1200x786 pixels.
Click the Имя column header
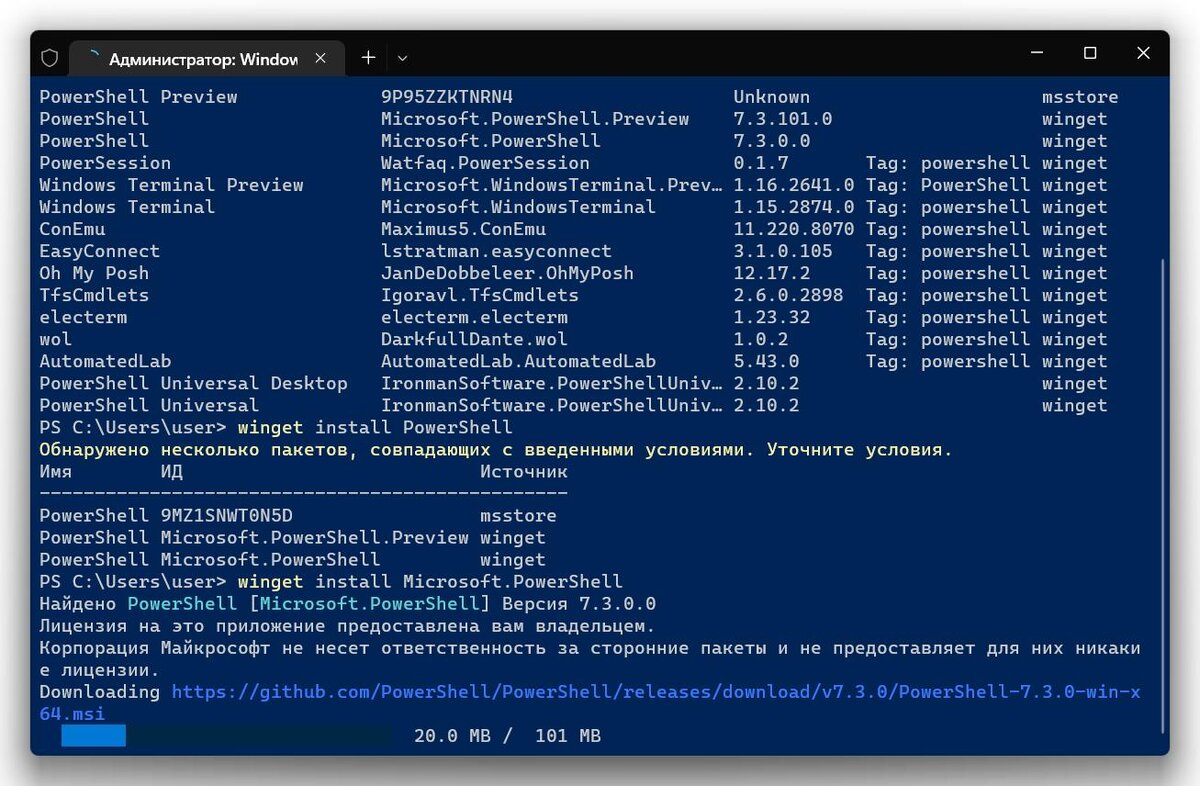tap(56, 471)
